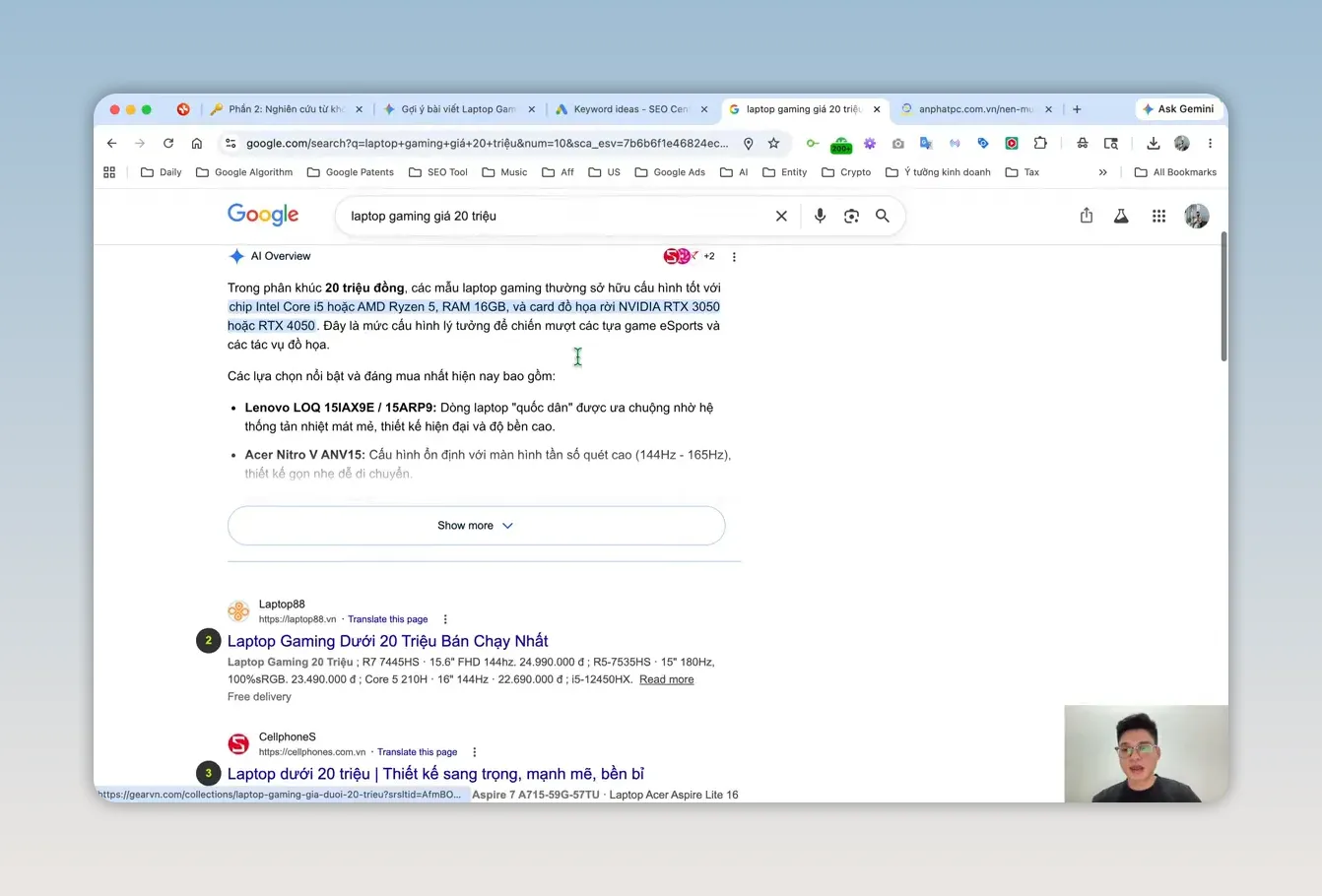Expand AI Overview with Show more

click(x=477, y=526)
